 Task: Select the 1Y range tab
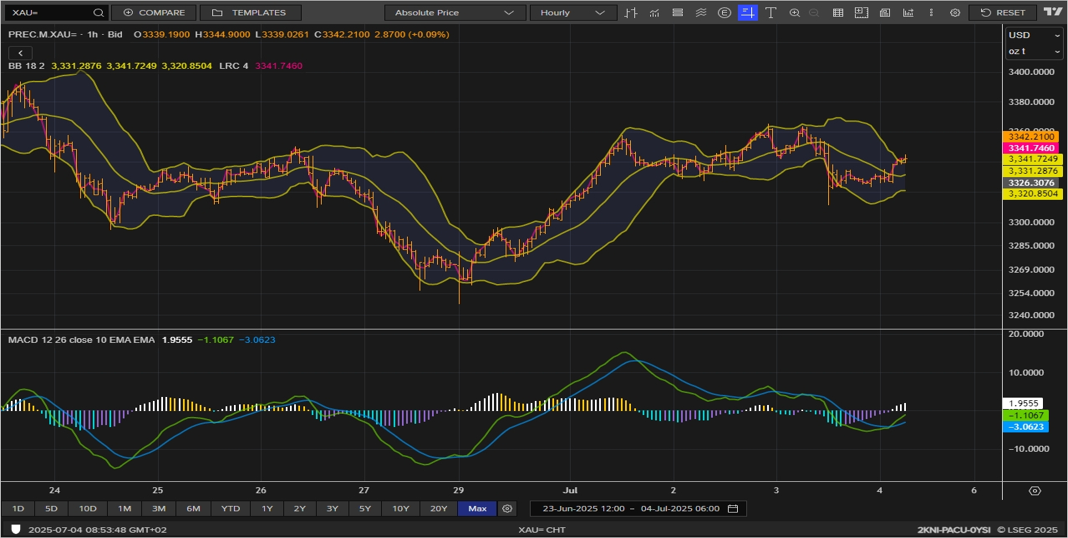pos(267,509)
